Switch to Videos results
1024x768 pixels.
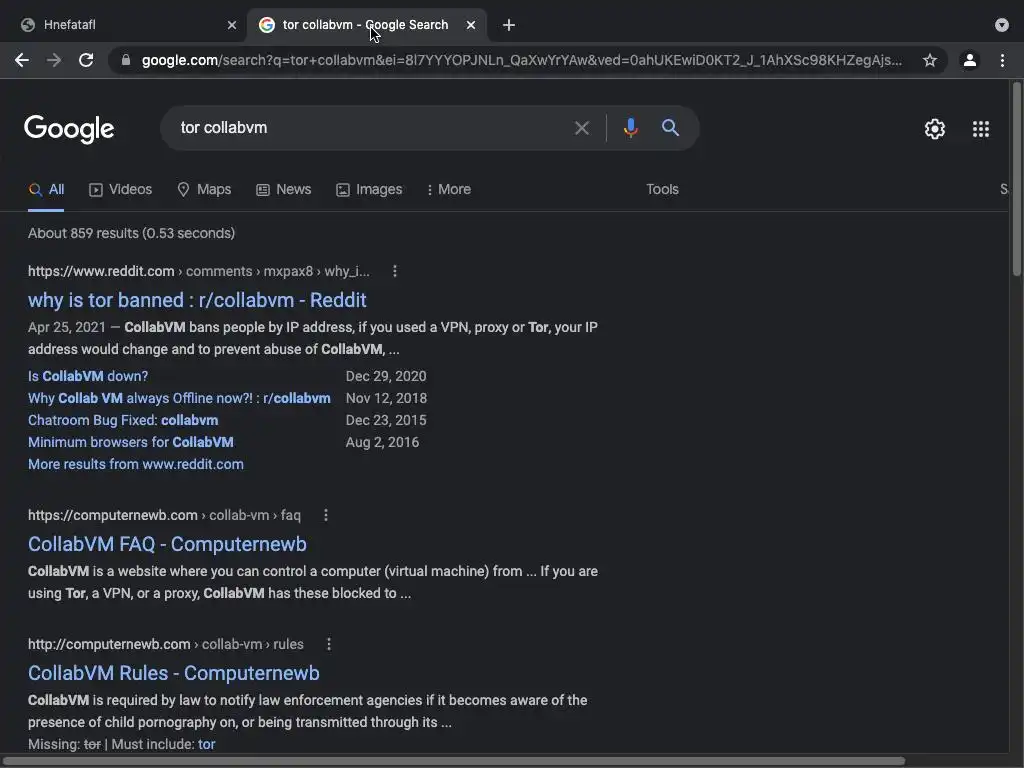(121, 189)
